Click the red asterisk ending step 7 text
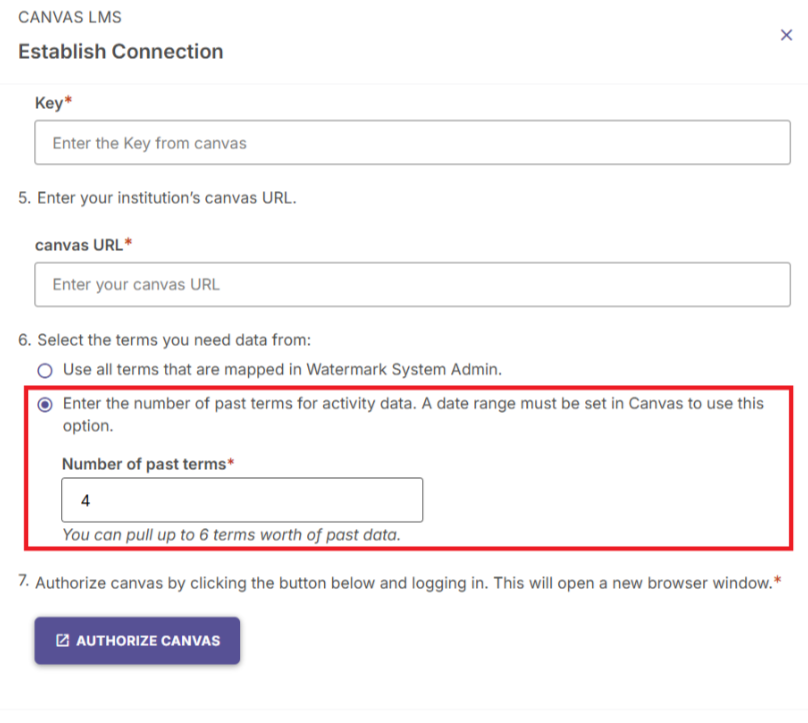 [x=778, y=580]
